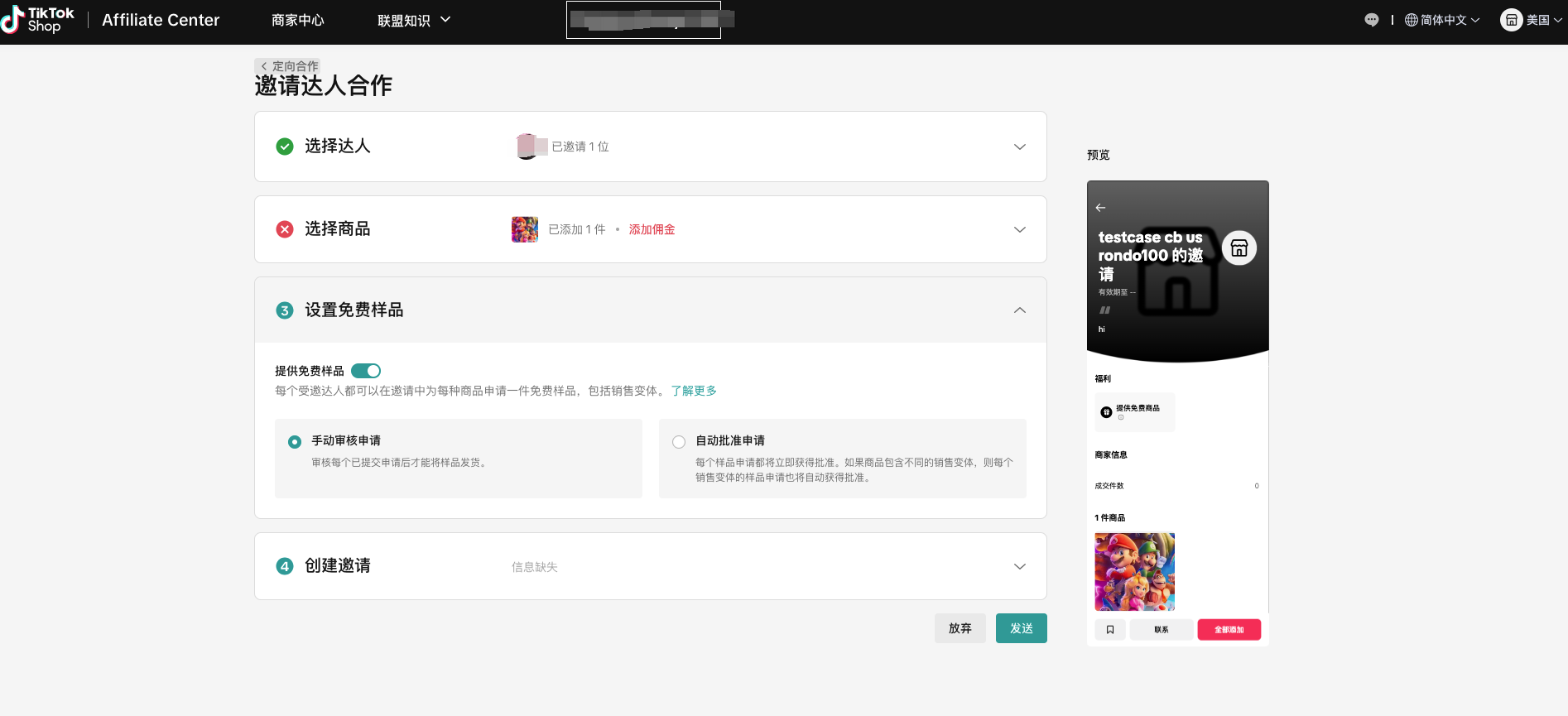Click the back arrow in preview panel
Image resolution: width=1568 pixels, height=716 pixels.
point(1100,208)
